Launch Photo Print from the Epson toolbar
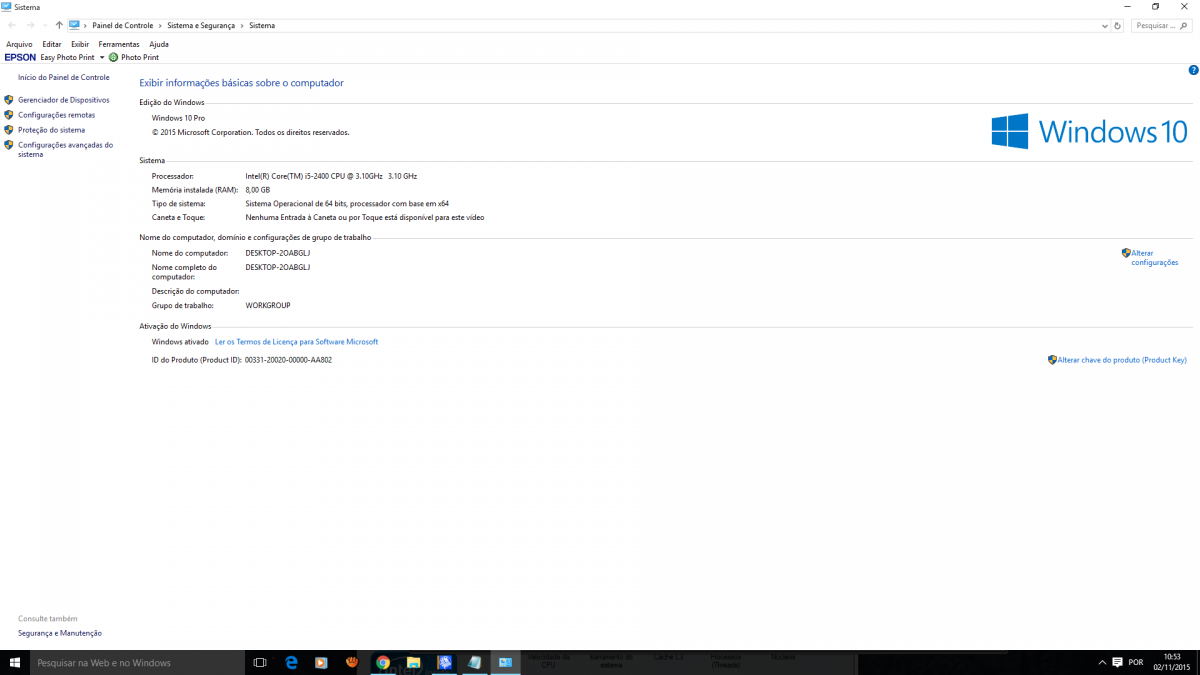Image resolution: width=1200 pixels, height=675 pixels. 134,58
